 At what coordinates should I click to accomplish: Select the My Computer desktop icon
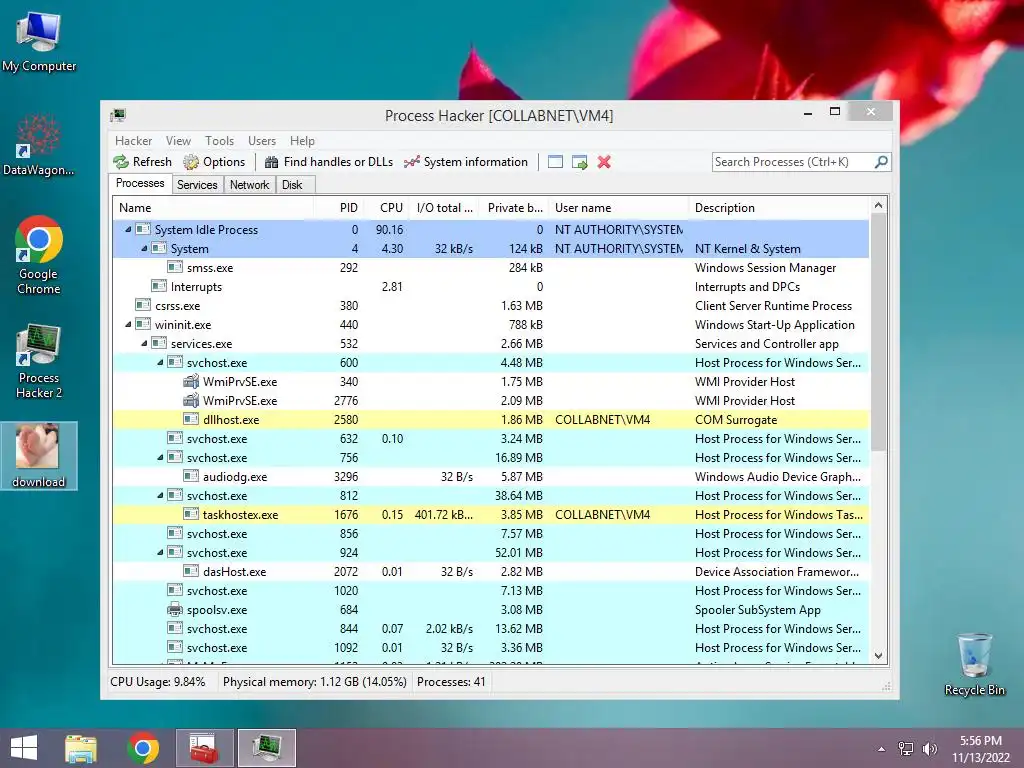[39, 42]
